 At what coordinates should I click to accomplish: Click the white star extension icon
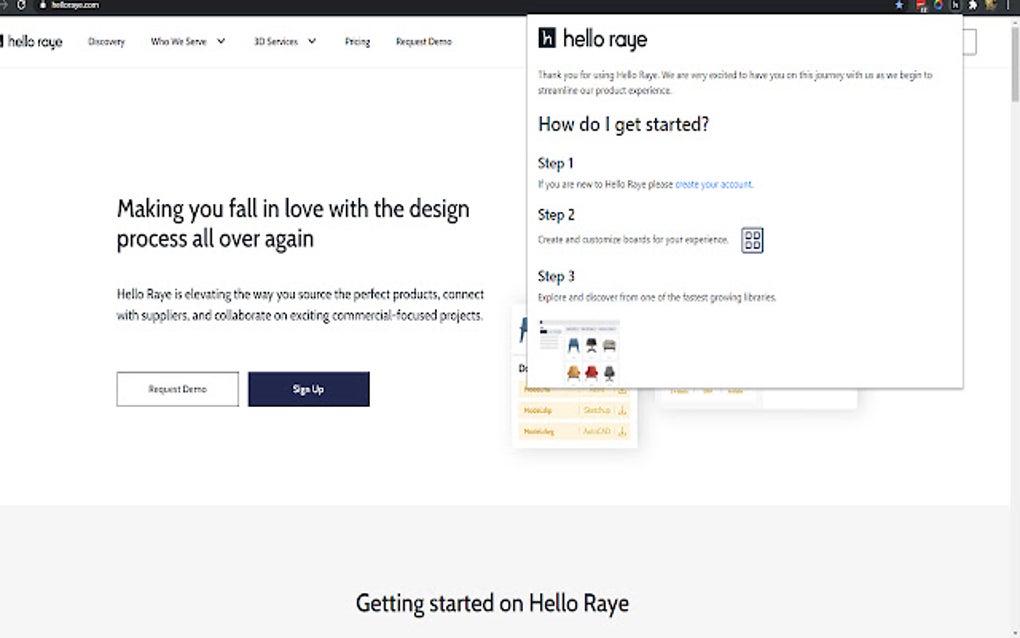[972, 5]
